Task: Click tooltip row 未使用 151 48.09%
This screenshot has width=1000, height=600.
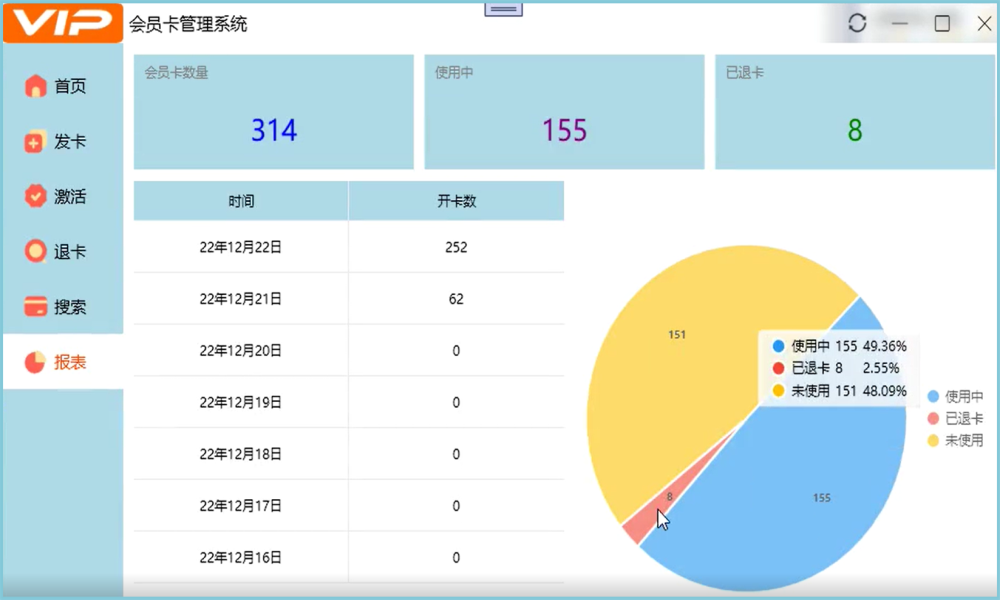Action: pyautogui.click(x=839, y=391)
